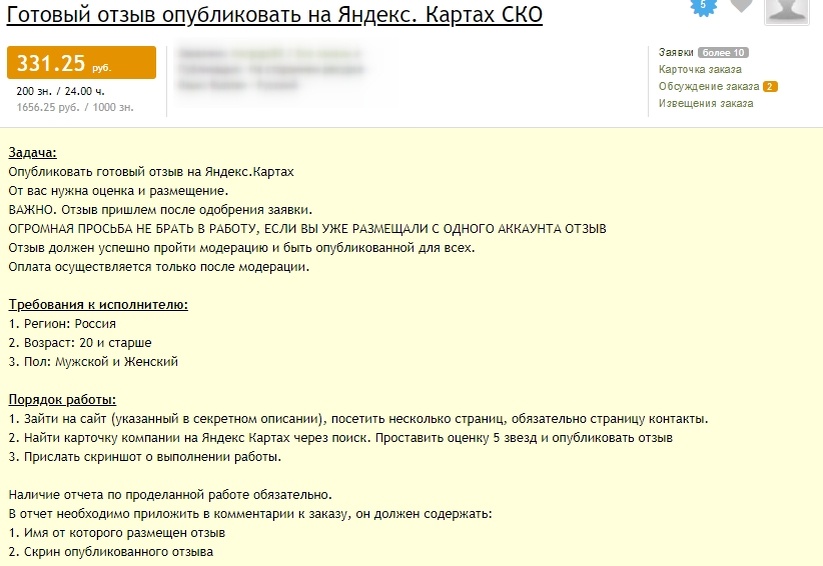Image resolution: width=823 pixels, height=566 pixels.
Task: Click the line '1. Регион: Россия'
Action: [62, 323]
